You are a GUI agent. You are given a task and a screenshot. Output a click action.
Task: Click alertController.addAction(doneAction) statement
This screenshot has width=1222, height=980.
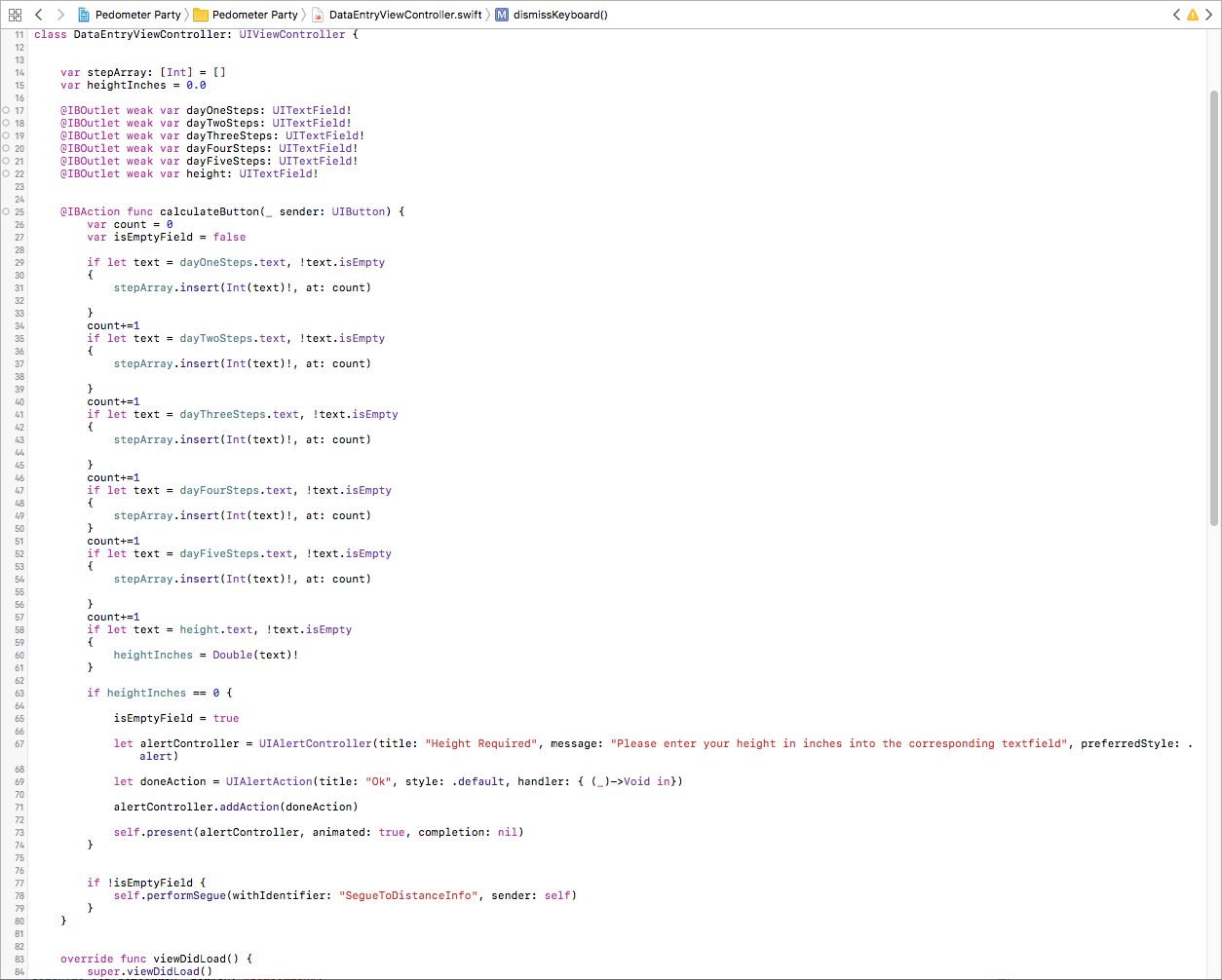[x=236, y=807]
